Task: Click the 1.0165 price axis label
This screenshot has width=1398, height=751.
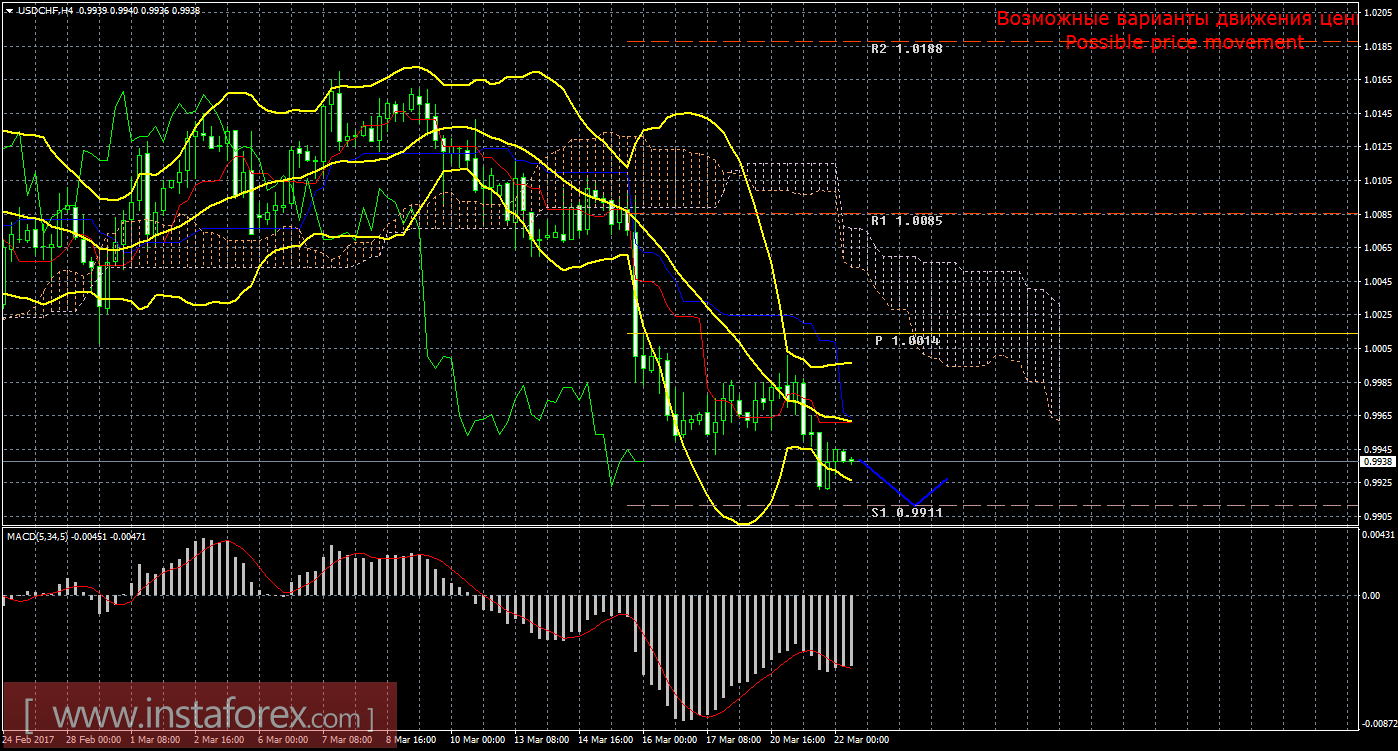Action: point(1376,79)
